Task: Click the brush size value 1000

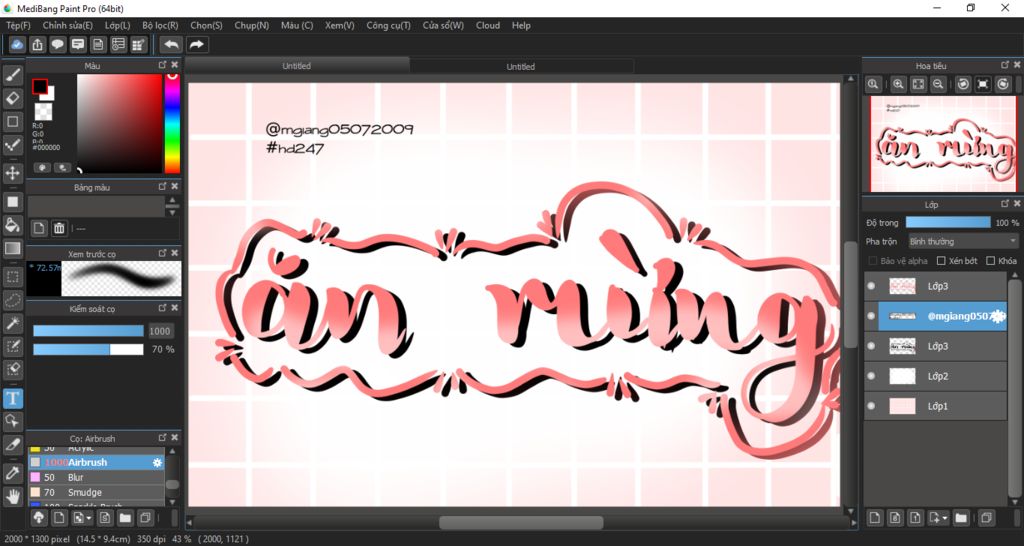Action: [160, 331]
